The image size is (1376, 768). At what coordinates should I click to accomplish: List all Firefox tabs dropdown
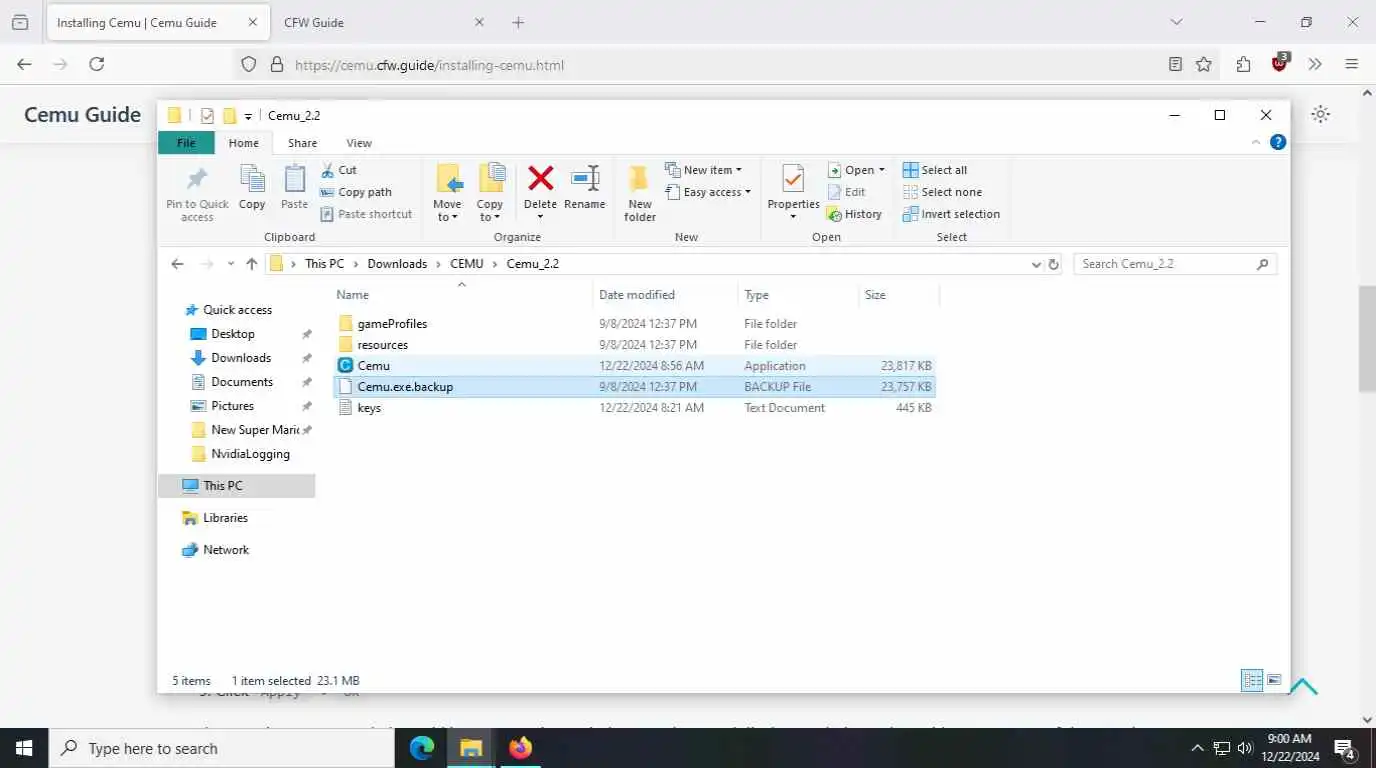click(x=1176, y=22)
